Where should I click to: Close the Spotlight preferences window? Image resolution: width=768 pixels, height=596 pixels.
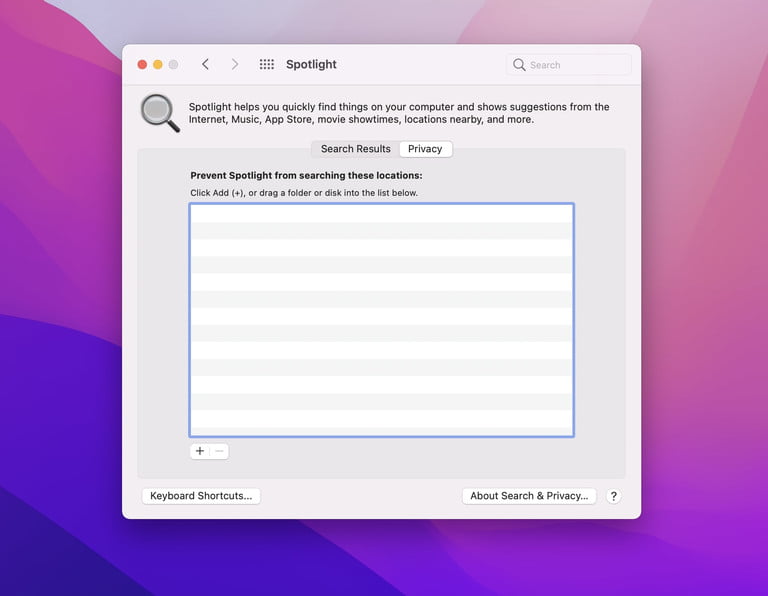click(x=142, y=65)
